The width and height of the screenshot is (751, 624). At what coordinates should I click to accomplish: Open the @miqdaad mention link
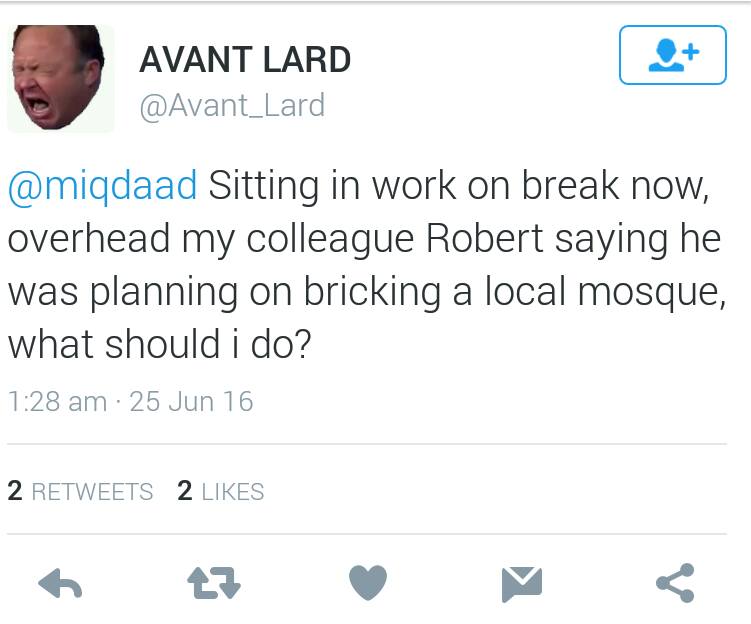(103, 187)
